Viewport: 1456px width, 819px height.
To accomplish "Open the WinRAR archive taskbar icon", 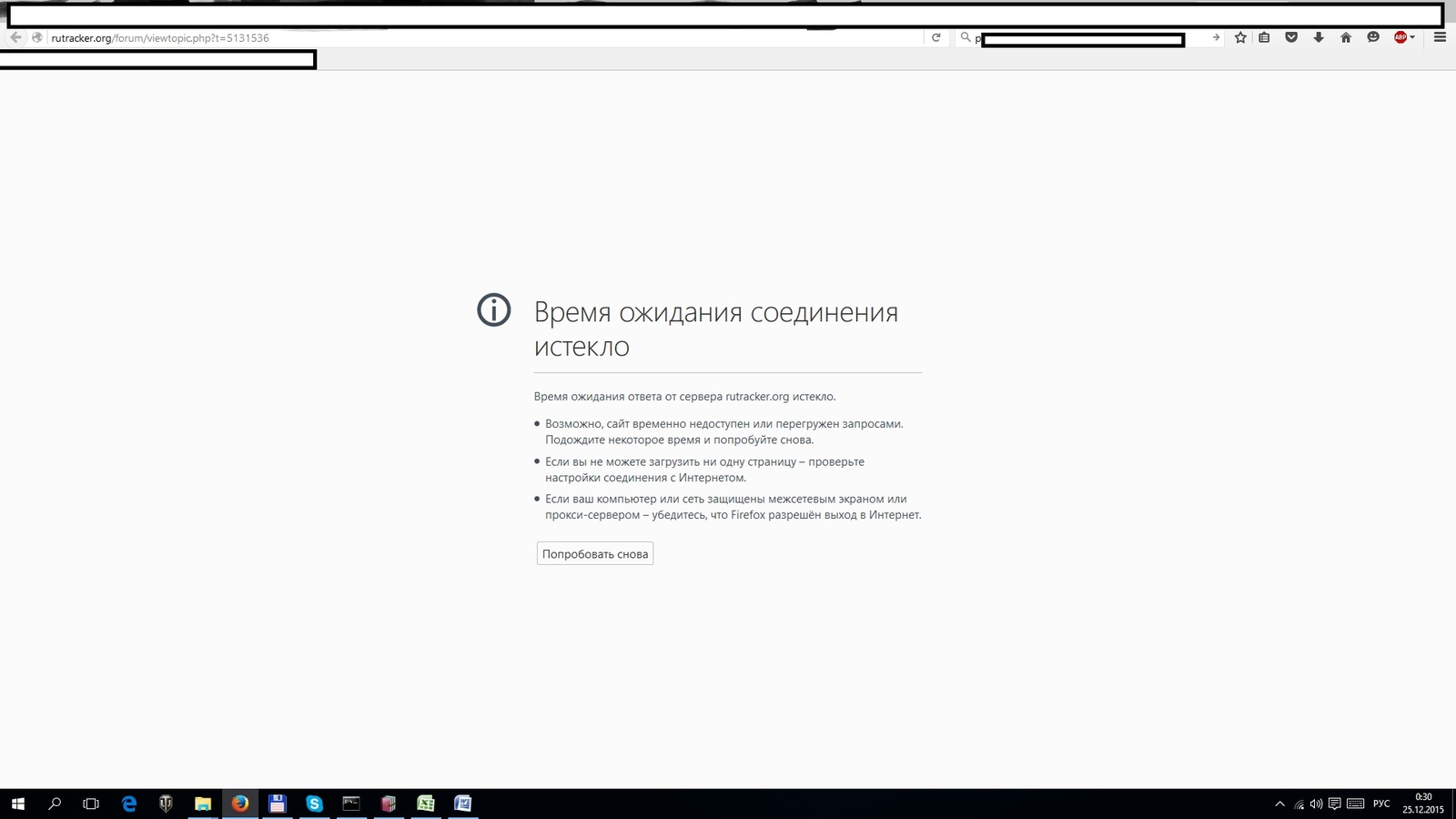I will tap(389, 804).
